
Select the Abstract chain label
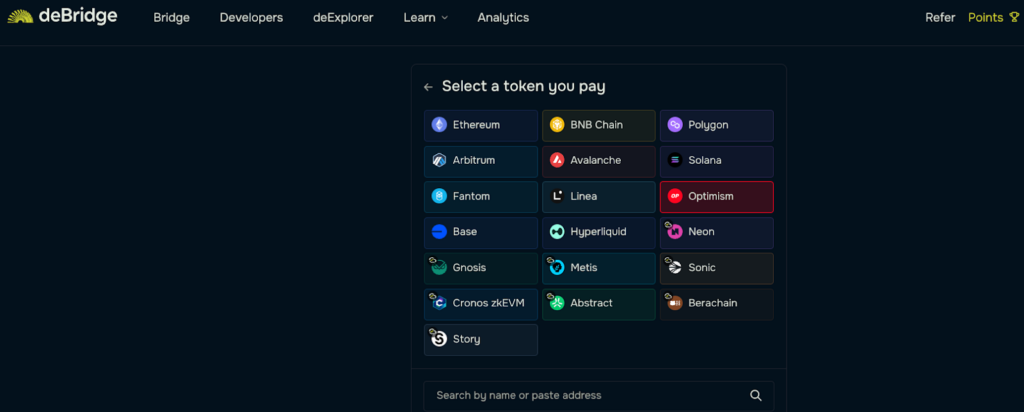(592, 304)
